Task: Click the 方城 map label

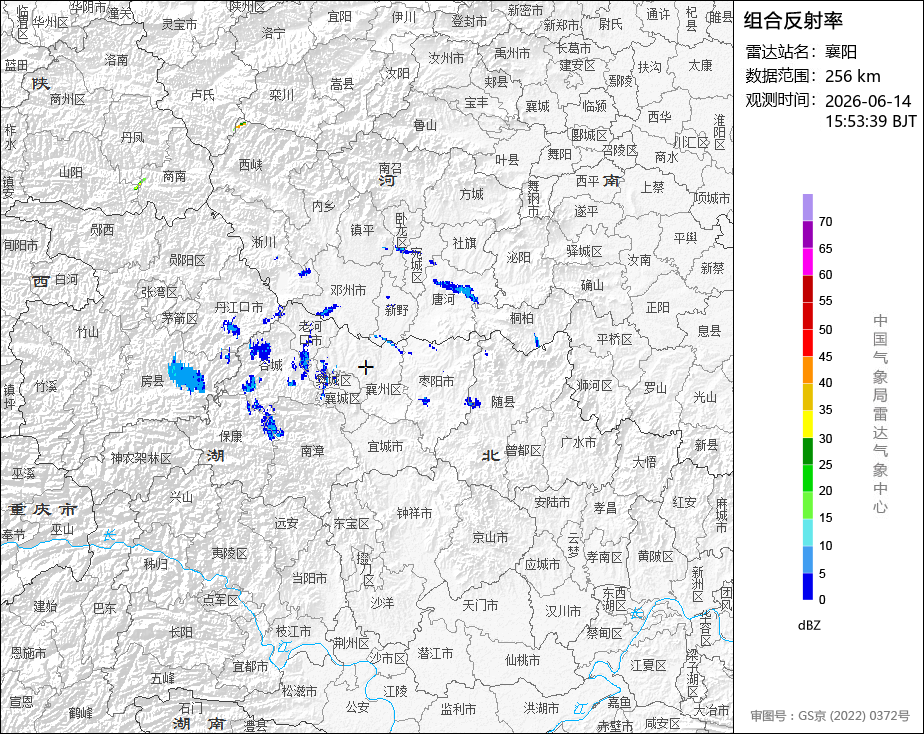Action: click(471, 194)
